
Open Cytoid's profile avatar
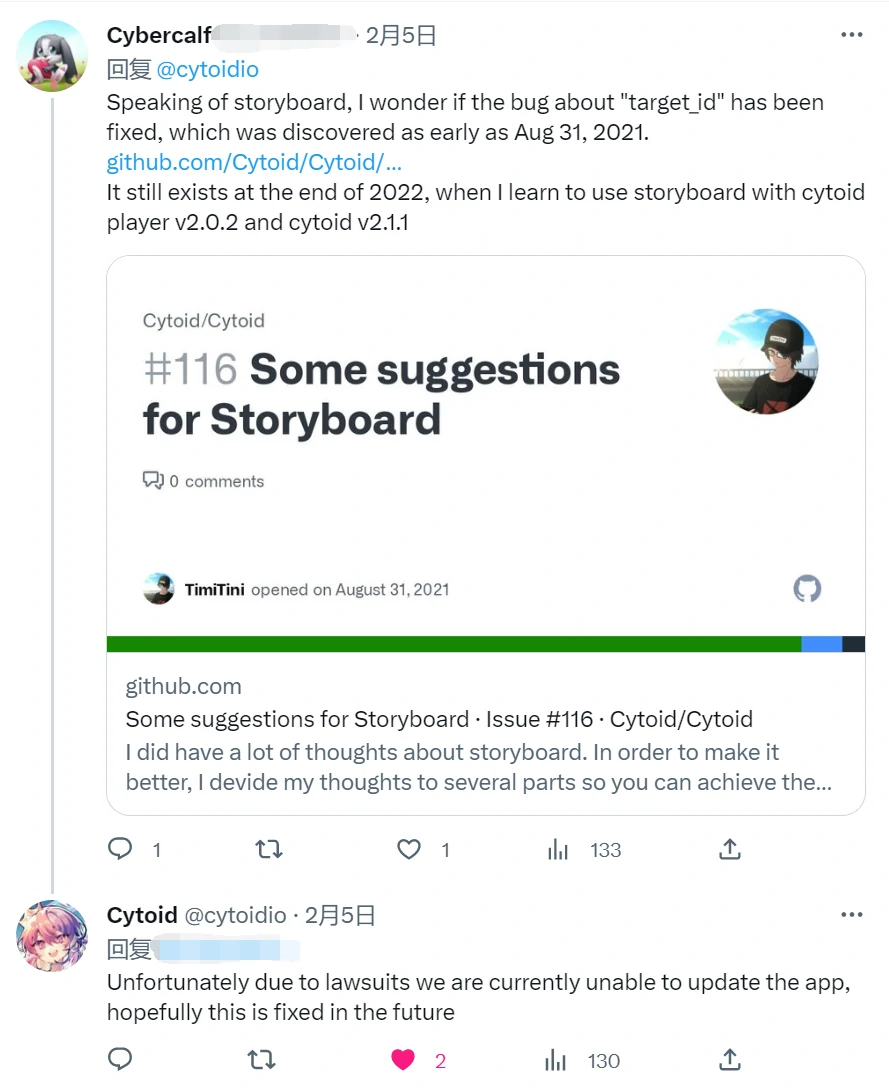(x=53, y=936)
